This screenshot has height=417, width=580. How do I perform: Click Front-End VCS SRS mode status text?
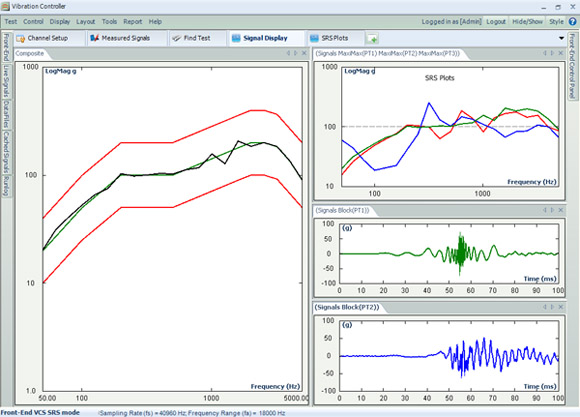(x=40, y=413)
